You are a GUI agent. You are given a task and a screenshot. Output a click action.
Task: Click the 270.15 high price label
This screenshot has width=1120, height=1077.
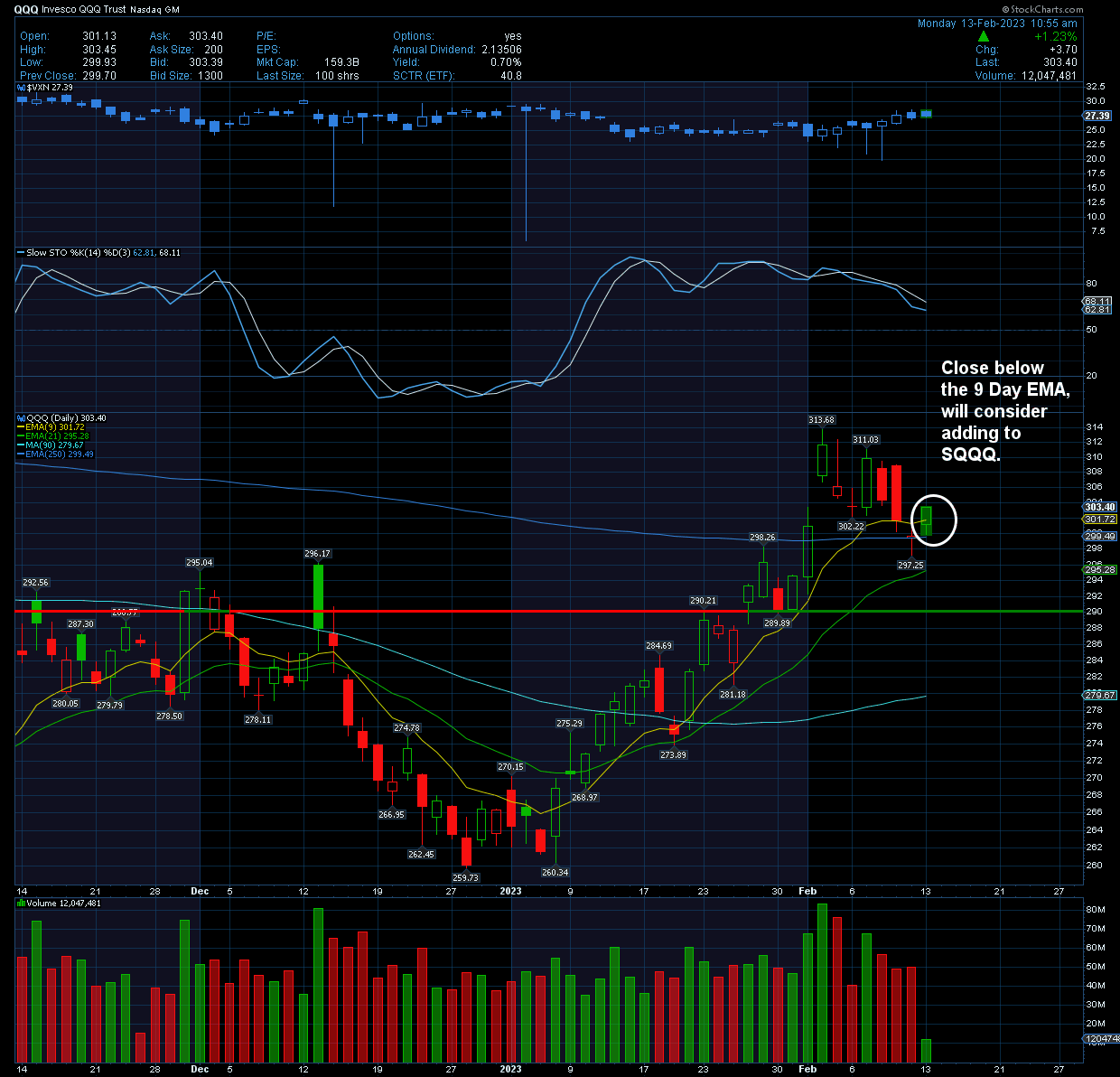pos(510,767)
